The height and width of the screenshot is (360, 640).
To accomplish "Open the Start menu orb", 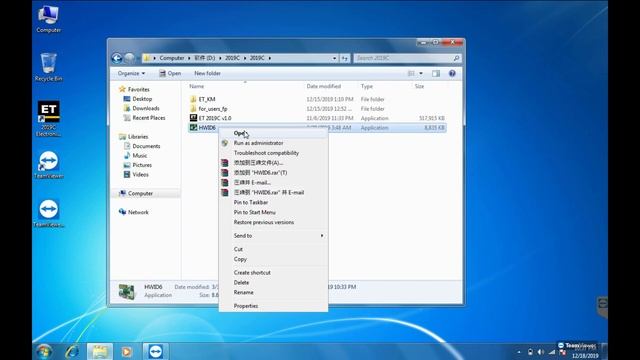I will point(44,351).
